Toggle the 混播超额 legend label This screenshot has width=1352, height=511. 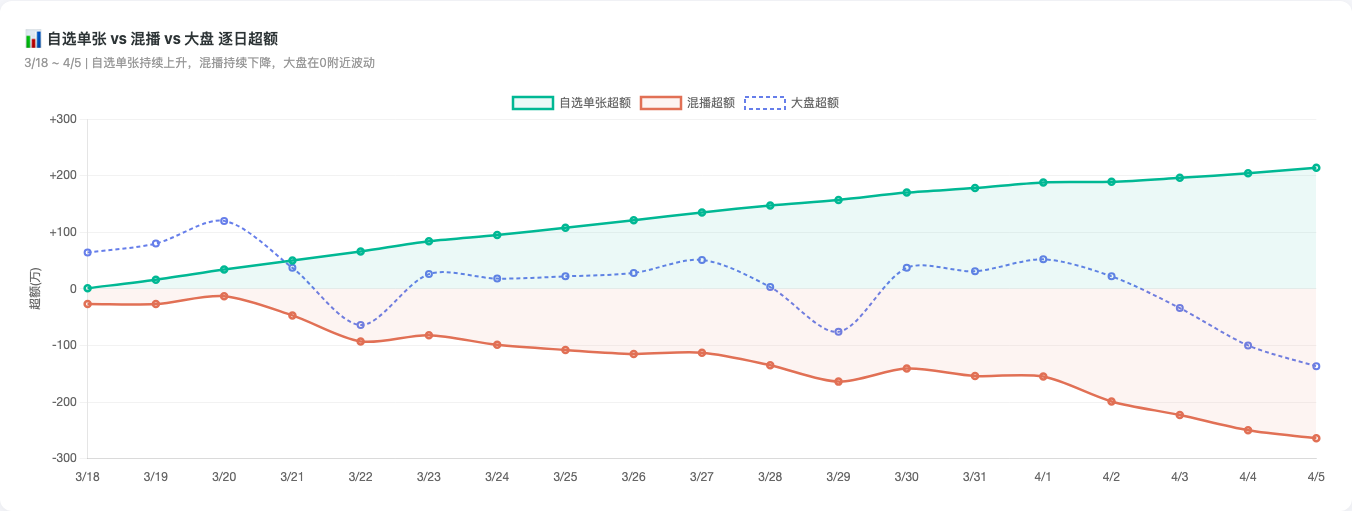[711, 103]
